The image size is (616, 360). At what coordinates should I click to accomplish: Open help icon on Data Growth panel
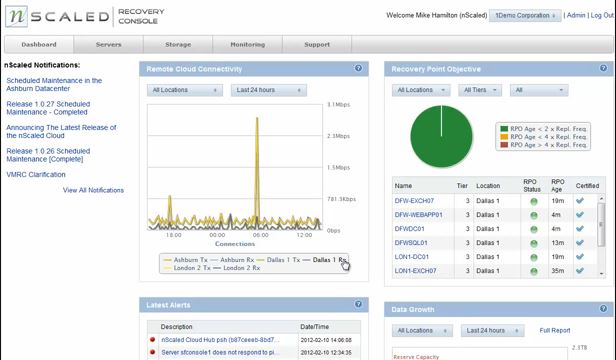(x=603, y=309)
